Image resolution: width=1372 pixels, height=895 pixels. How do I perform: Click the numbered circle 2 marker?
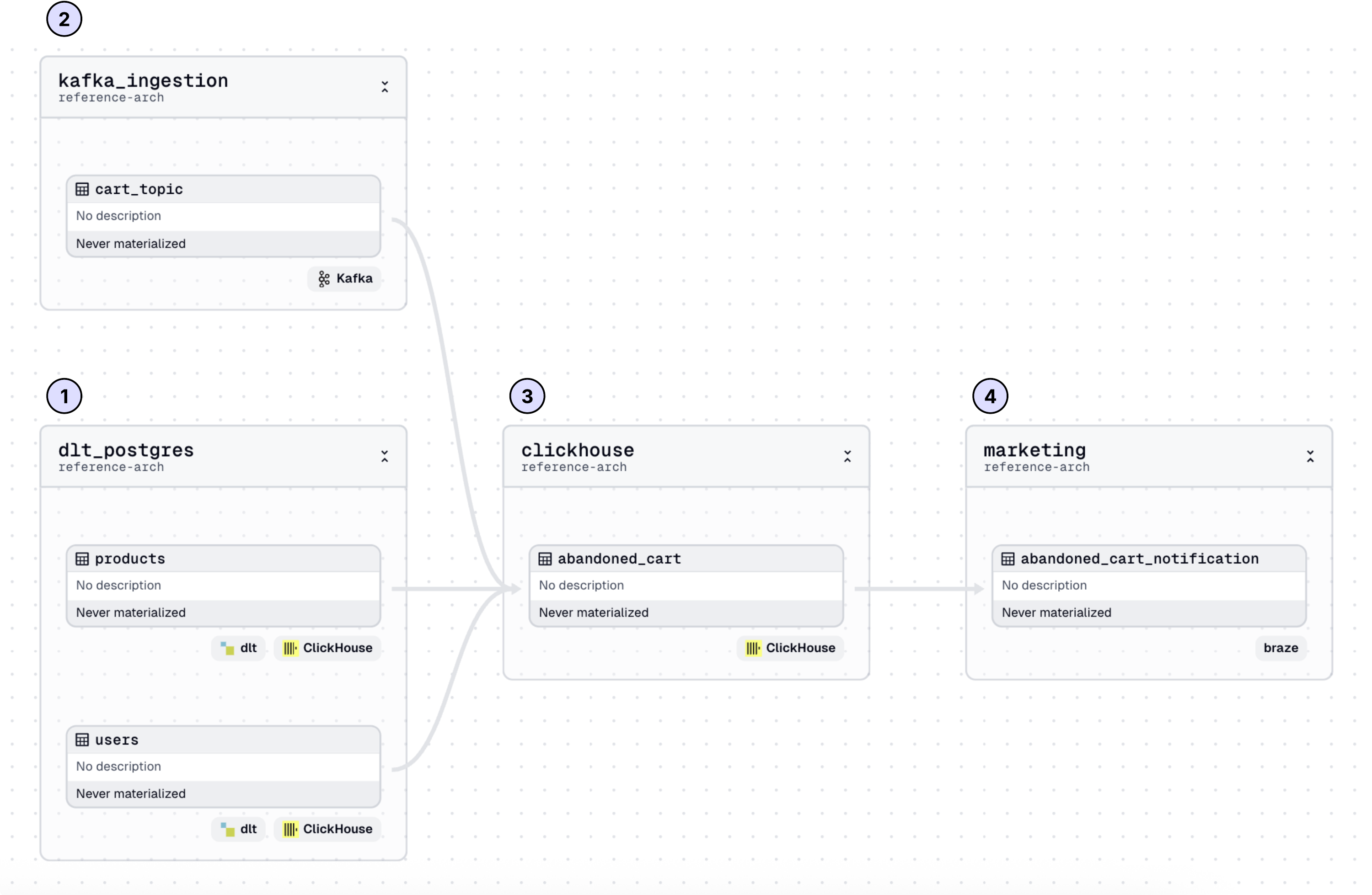[64, 19]
